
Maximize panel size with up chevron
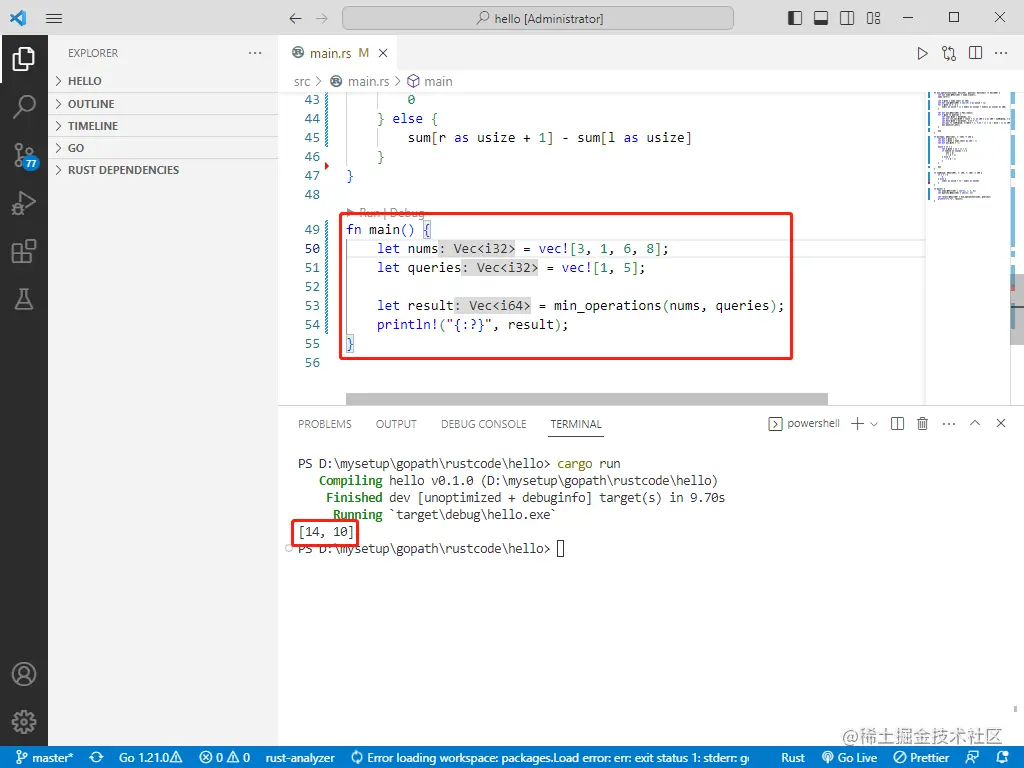tap(975, 423)
